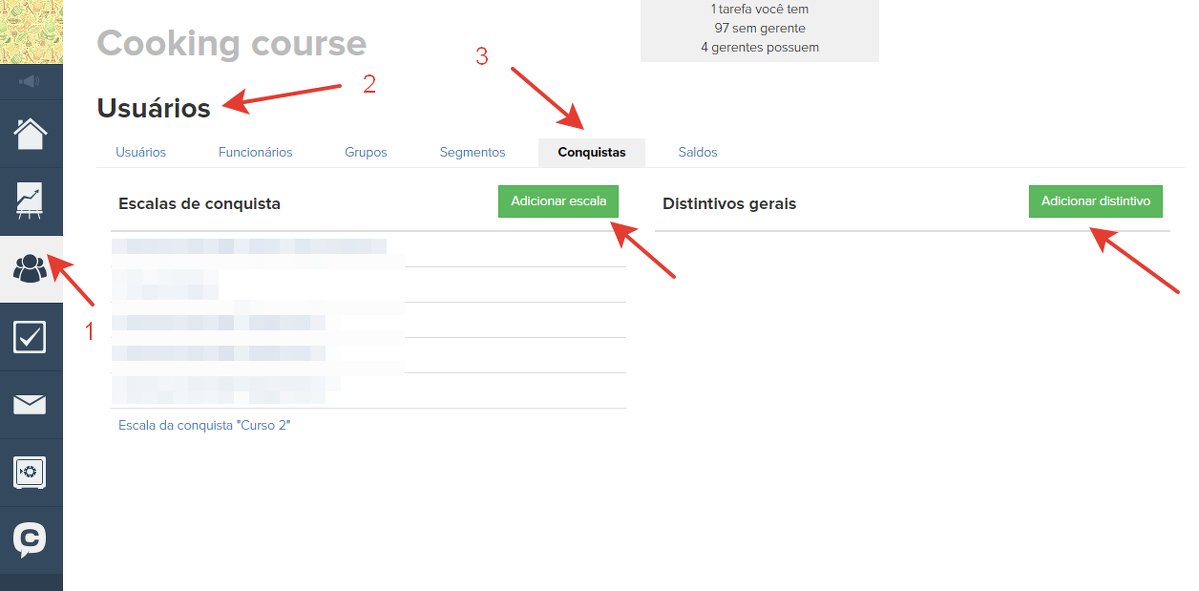Screen dimensions: 1199x591
Task: Click the "97 sem gerente" text
Action: pos(759,28)
